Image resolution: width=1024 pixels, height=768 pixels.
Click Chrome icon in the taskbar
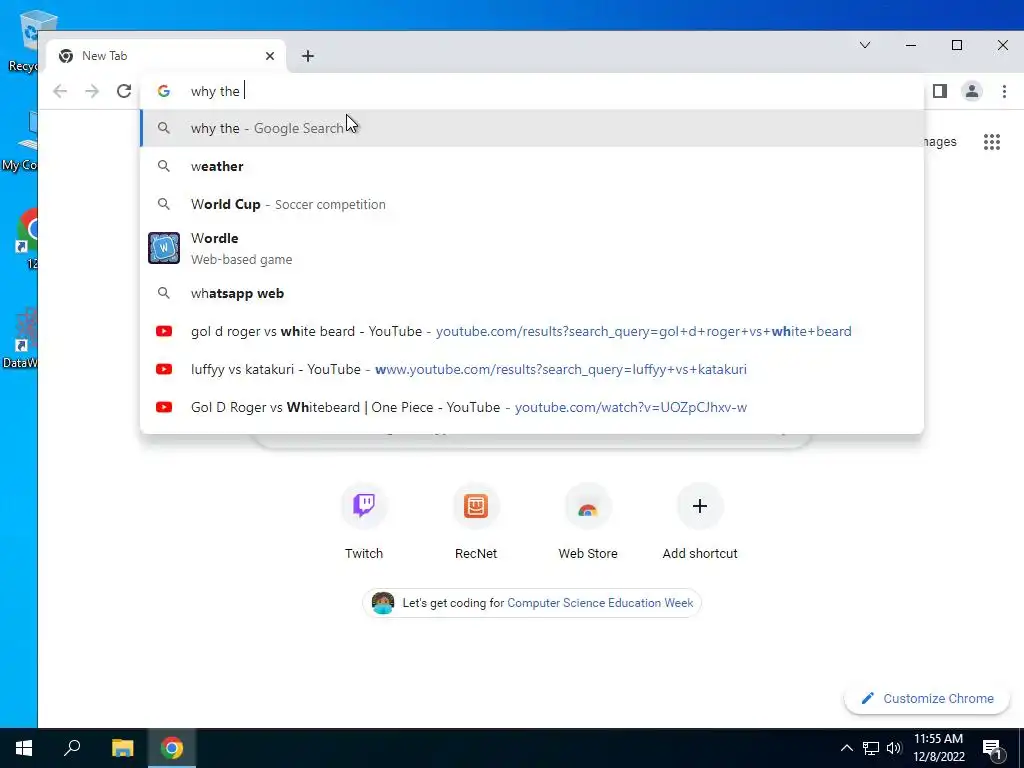click(172, 748)
